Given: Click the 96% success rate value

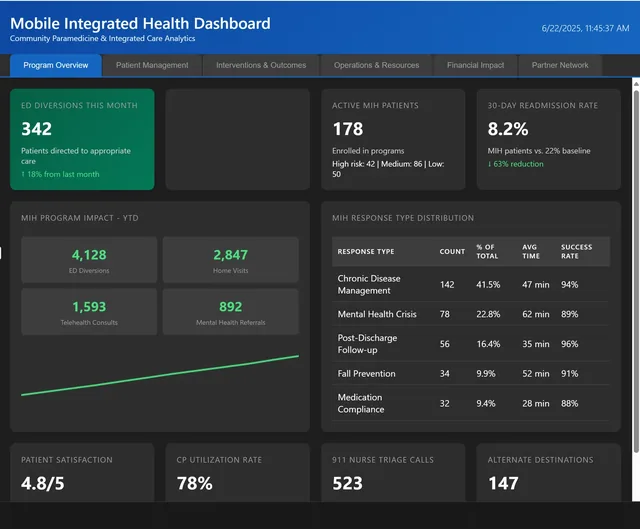Looking at the screenshot, I should 569,344.
